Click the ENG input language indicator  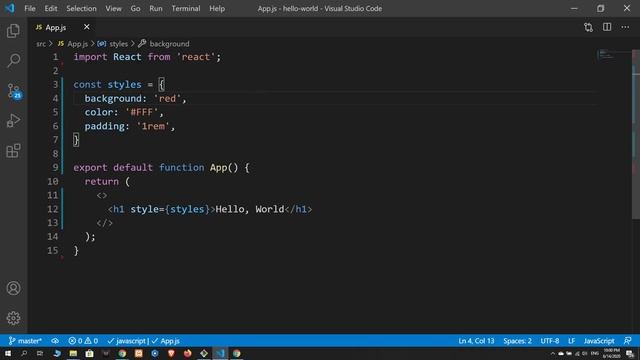pyautogui.click(x=595, y=353)
